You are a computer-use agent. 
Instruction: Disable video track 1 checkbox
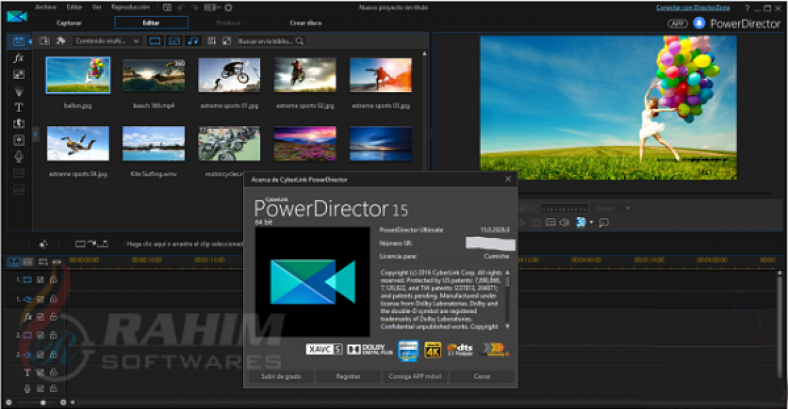(40, 280)
